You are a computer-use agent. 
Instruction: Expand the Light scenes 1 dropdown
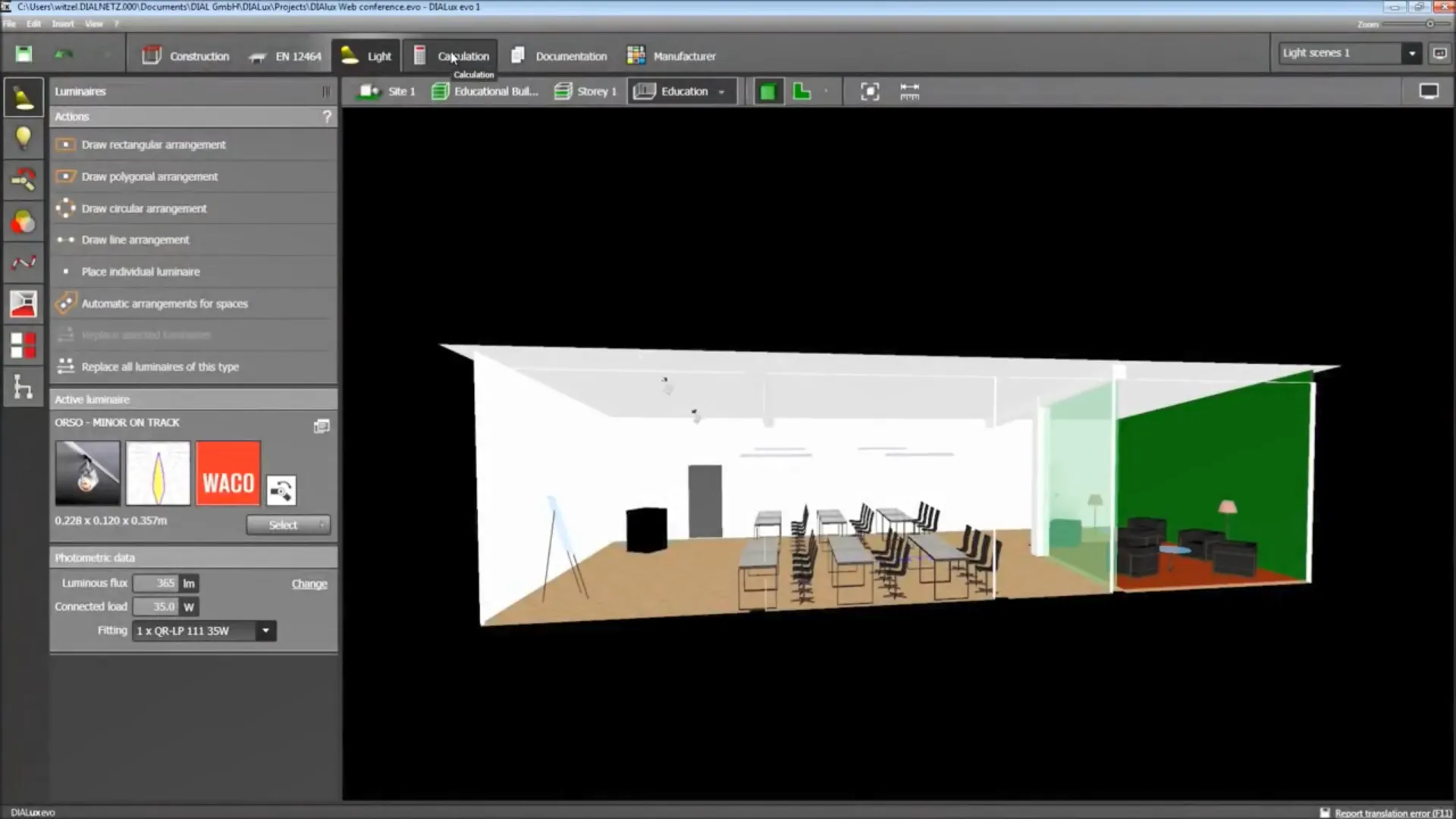tap(1411, 53)
